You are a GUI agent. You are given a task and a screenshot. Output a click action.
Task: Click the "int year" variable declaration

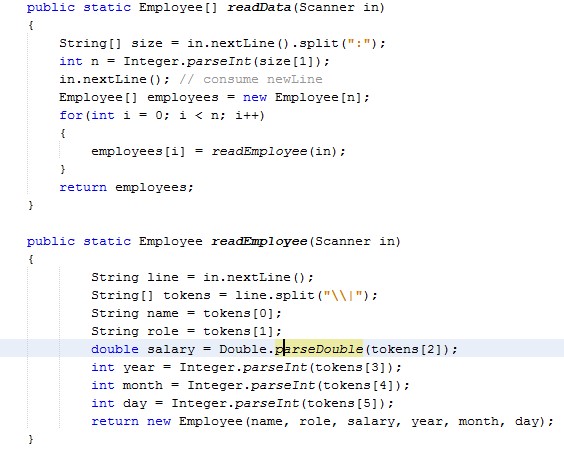(x=123, y=367)
